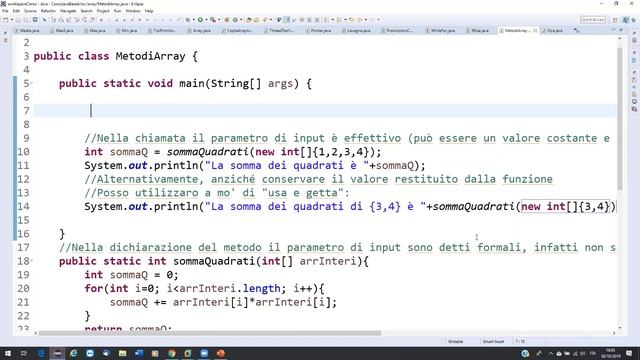This screenshot has width=640, height=360.
Task: Minimize the editor area
Action: (613, 30)
